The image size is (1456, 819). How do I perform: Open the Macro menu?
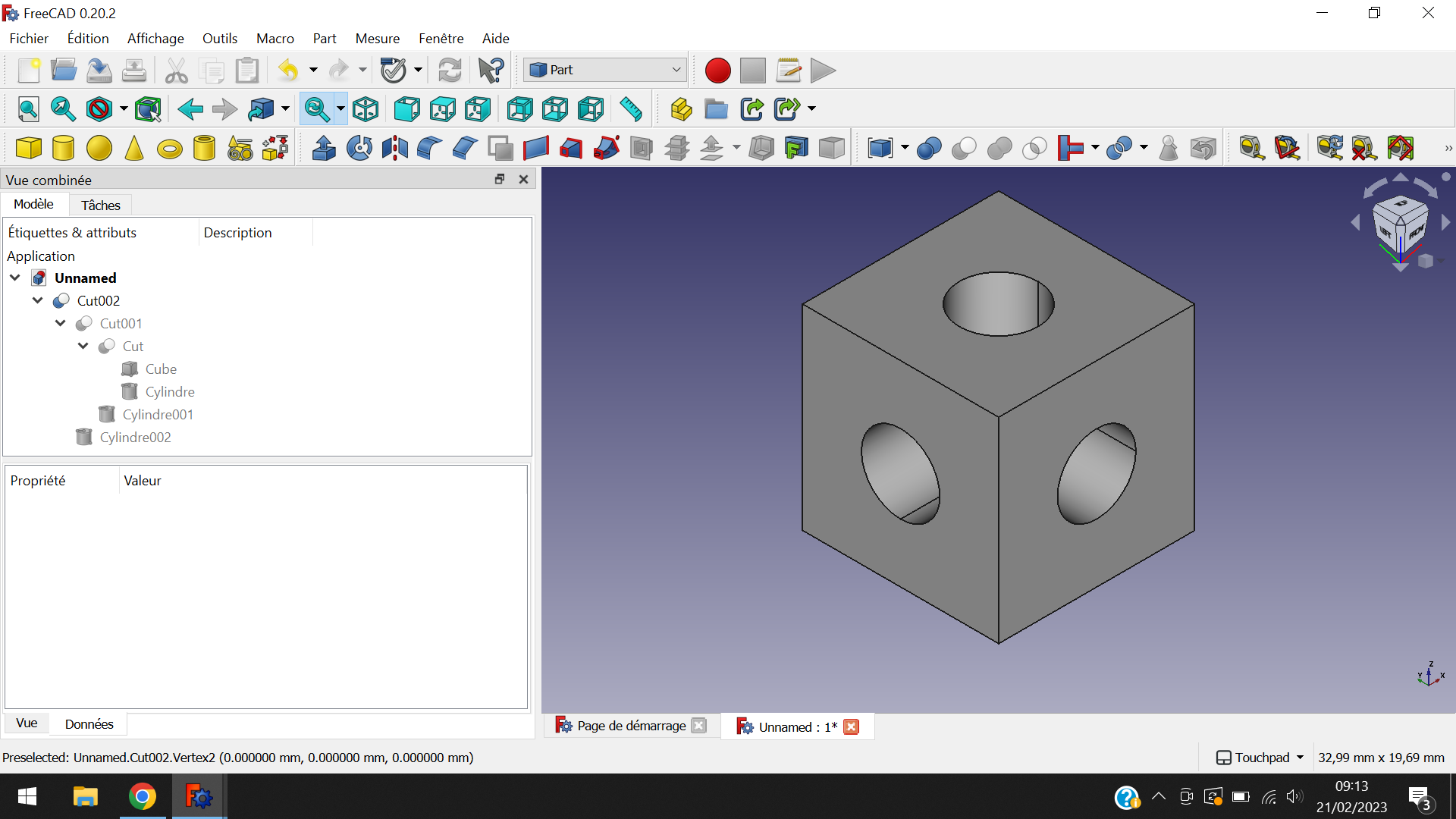275,38
